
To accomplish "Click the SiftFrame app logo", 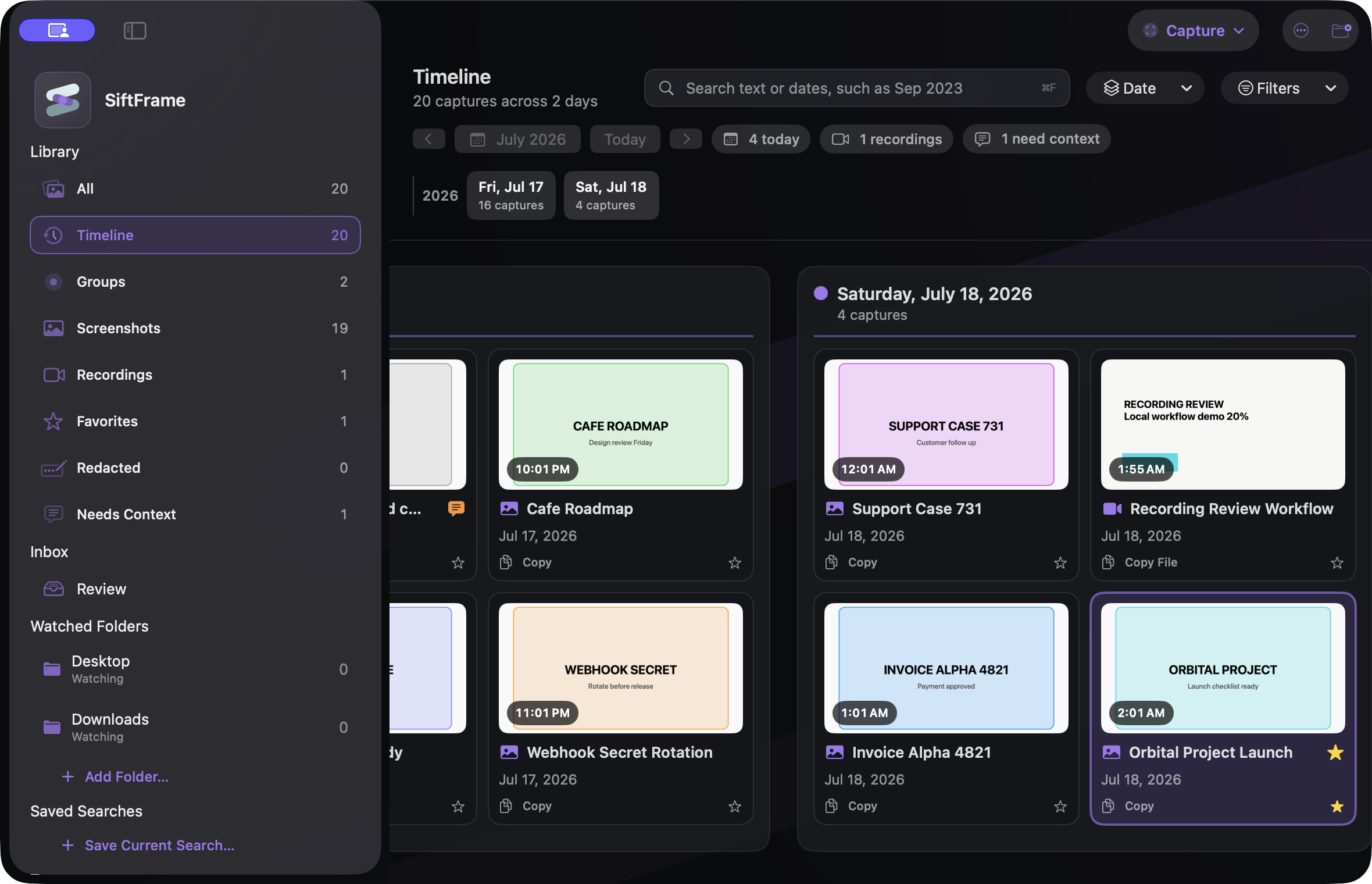I will (x=63, y=100).
